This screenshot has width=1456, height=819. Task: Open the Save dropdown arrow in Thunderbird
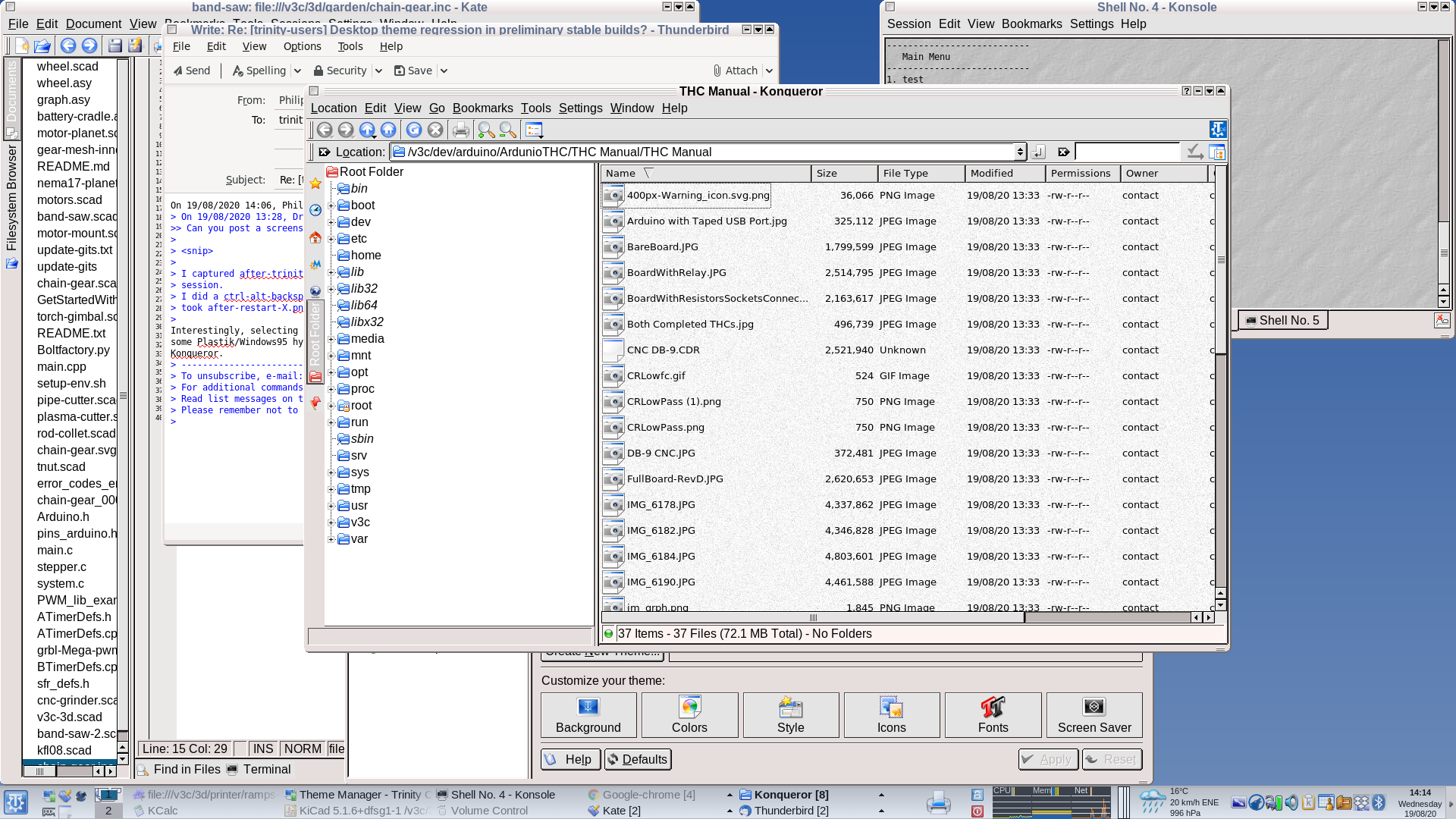click(444, 71)
